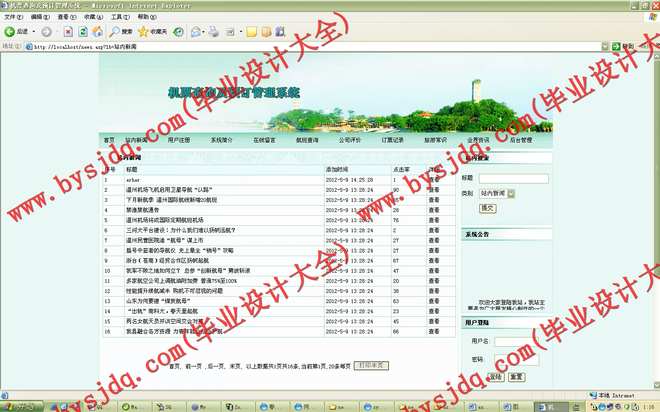The image size is (660, 412).
Task: Click the 登陆 login button
Action: pyautogui.click(x=496, y=377)
